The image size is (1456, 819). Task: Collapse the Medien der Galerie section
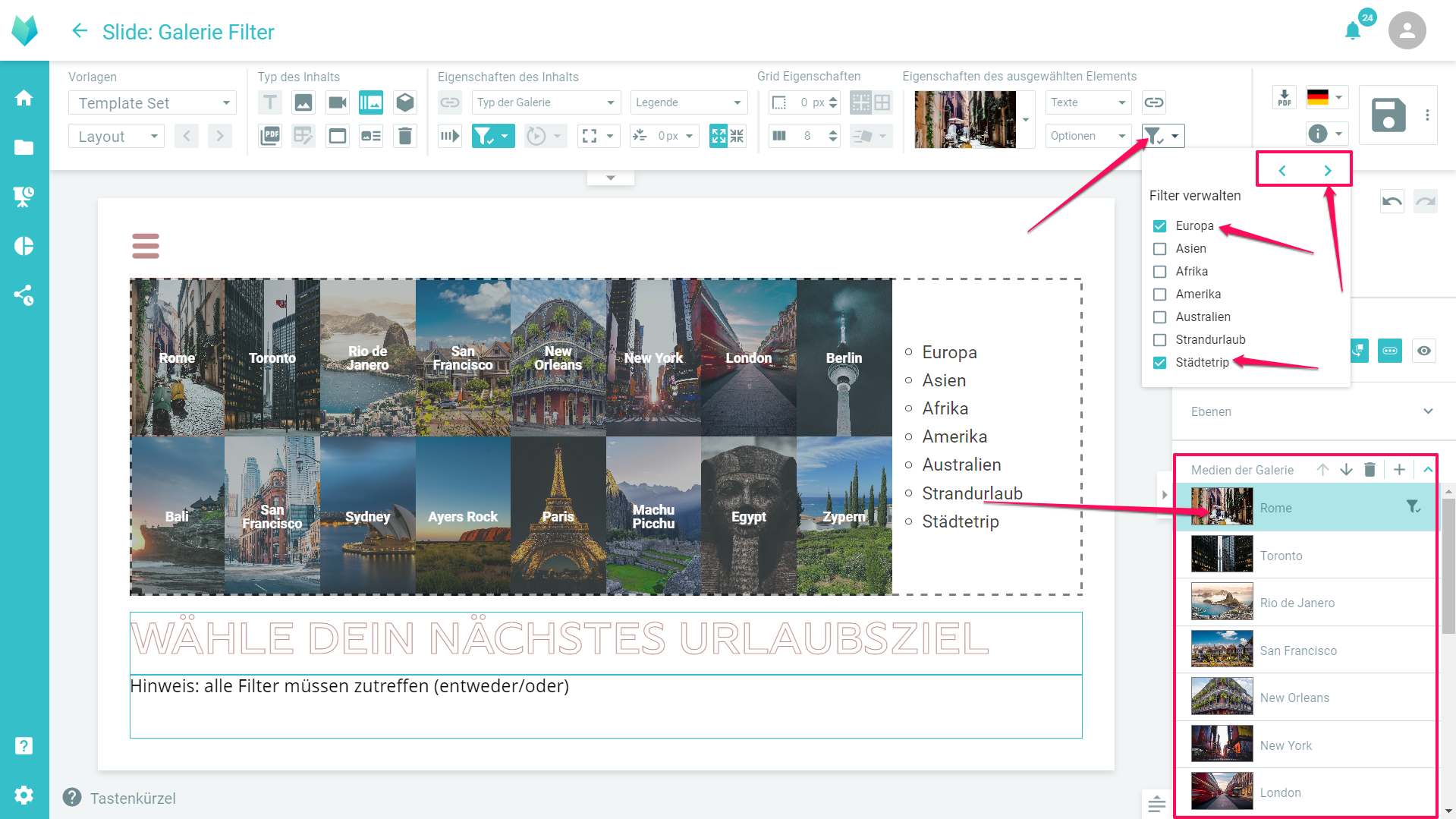[x=1428, y=470]
